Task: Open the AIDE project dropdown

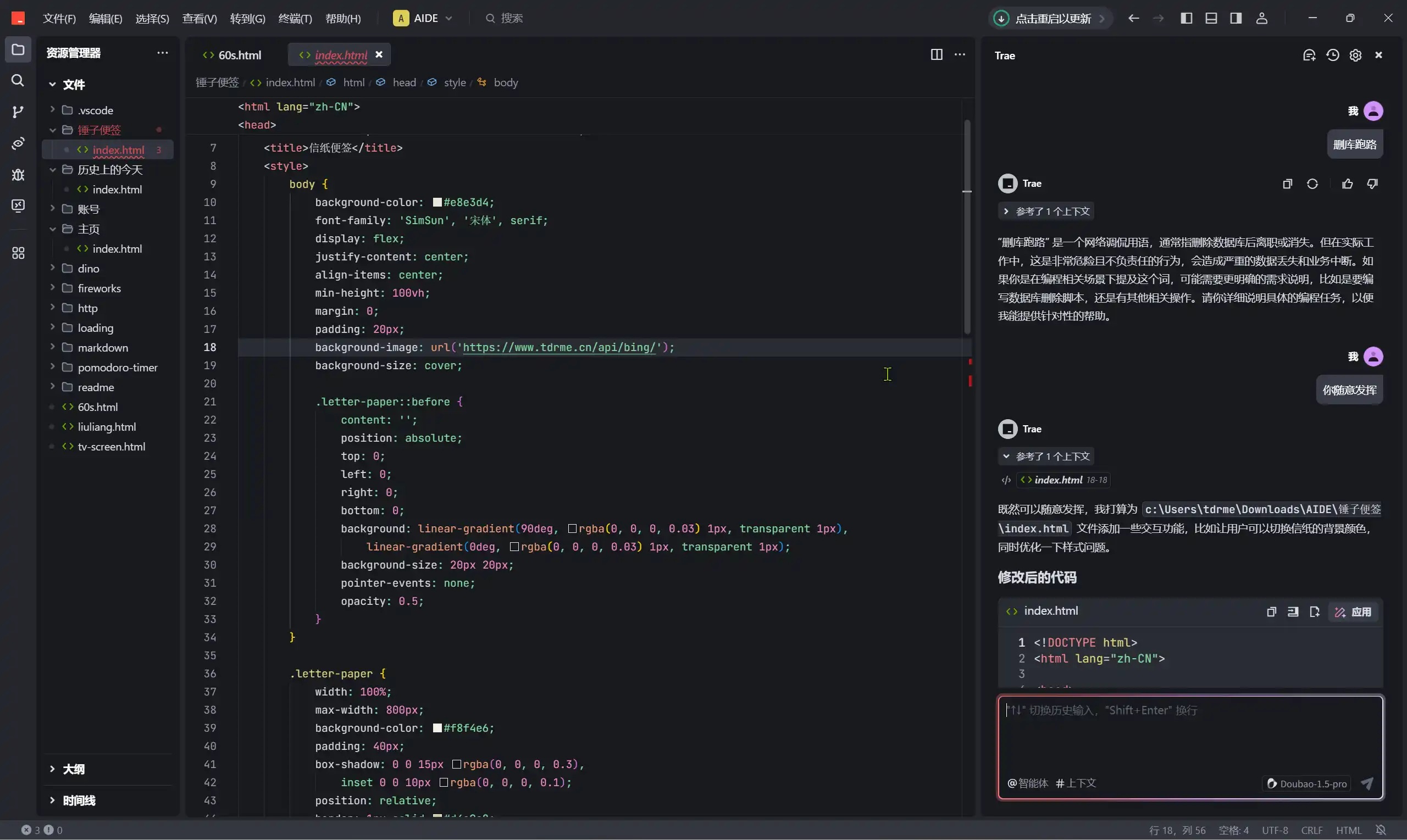Action: [424, 18]
